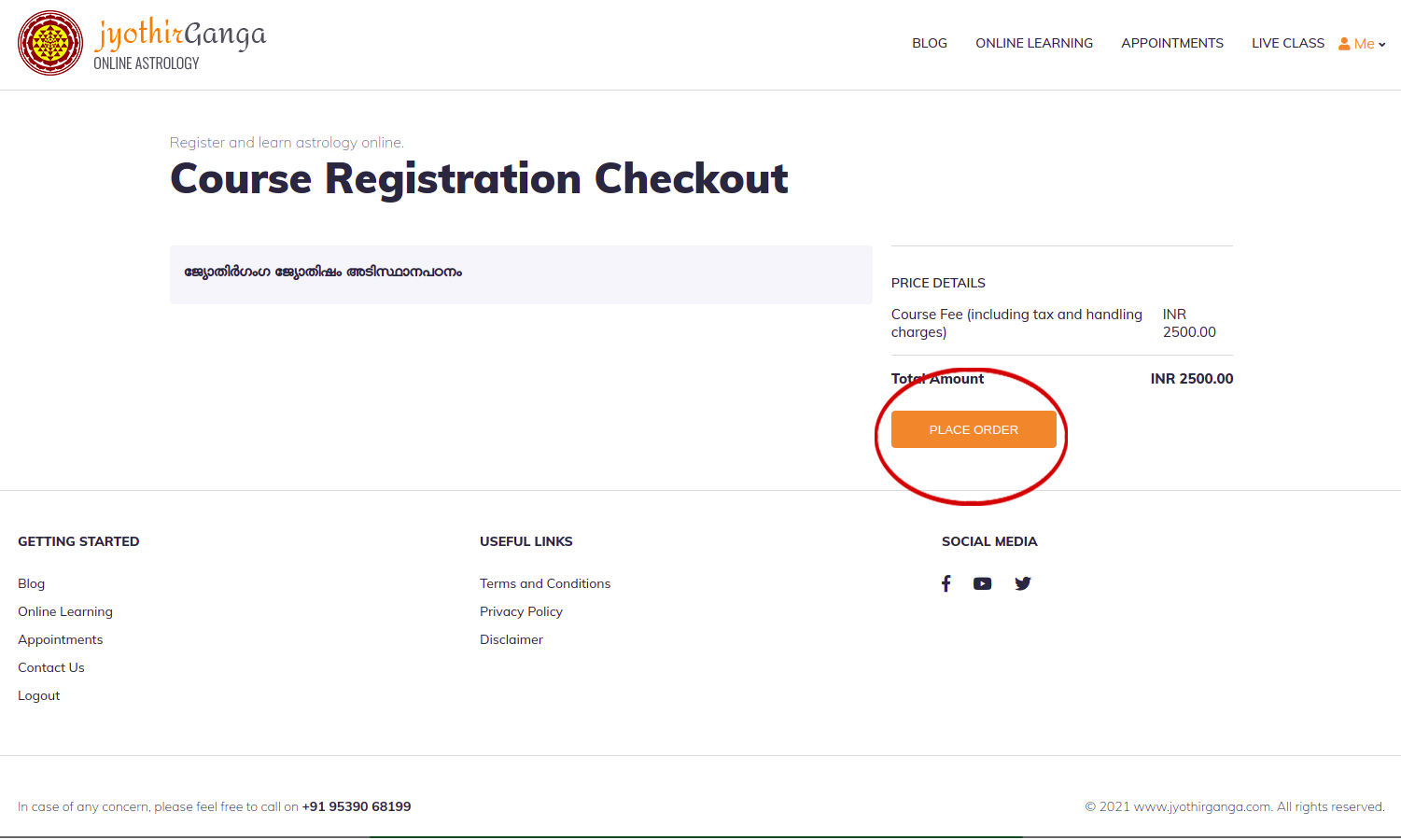Go to APPOINTMENTS in the top navigation
Image resolution: width=1401 pixels, height=840 pixels.
click(1172, 43)
